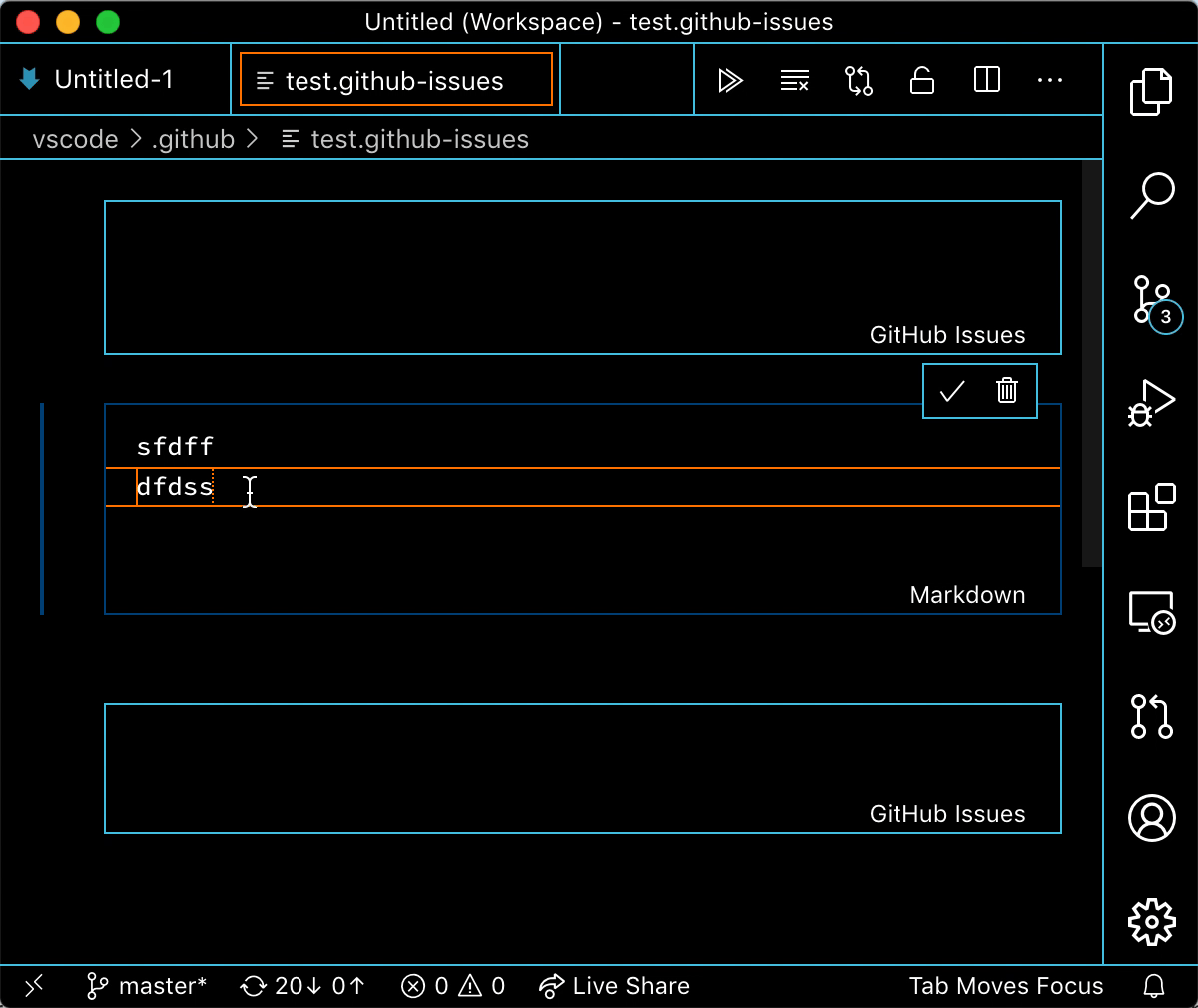
Task: Open GitHub Pull Requests view
Action: pyautogui.click(x=1151, y=716)
